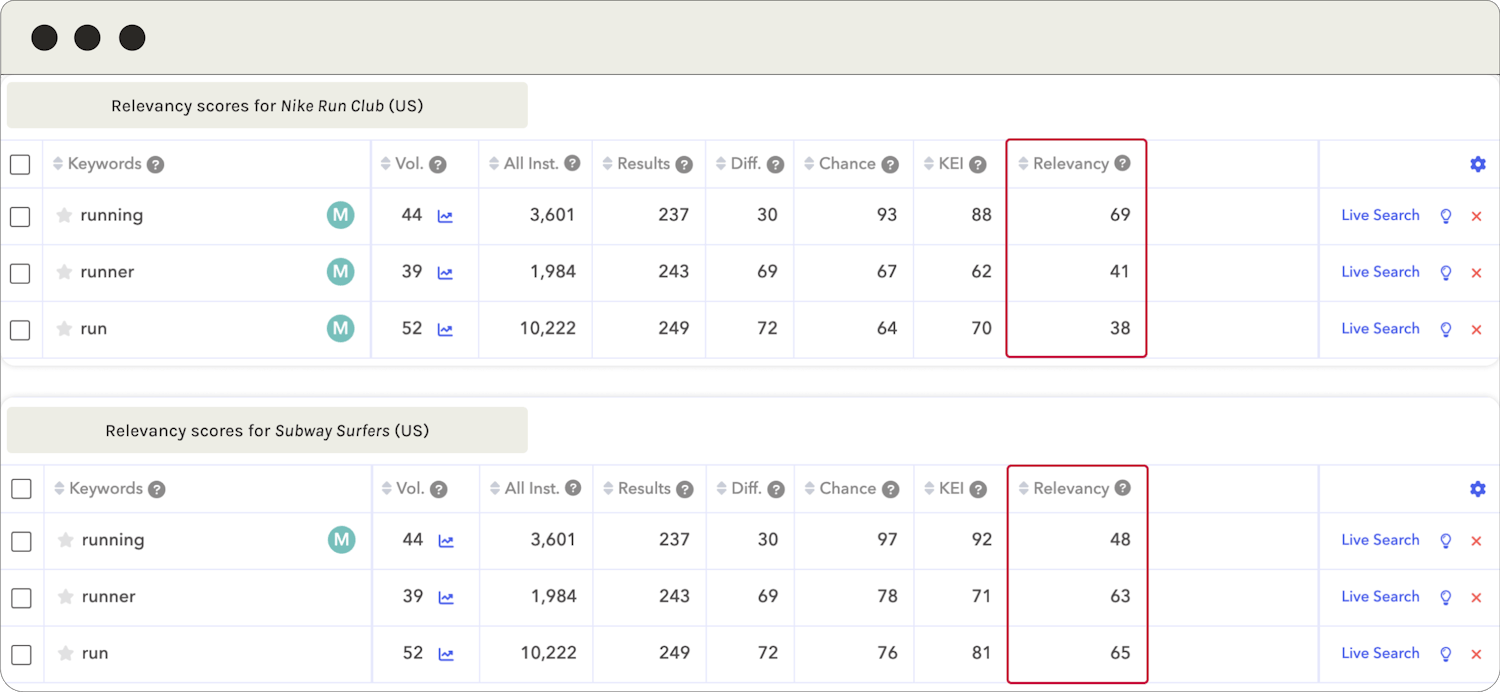Open the settings gear in Subway Surfers table

[x=1477, y=489]
